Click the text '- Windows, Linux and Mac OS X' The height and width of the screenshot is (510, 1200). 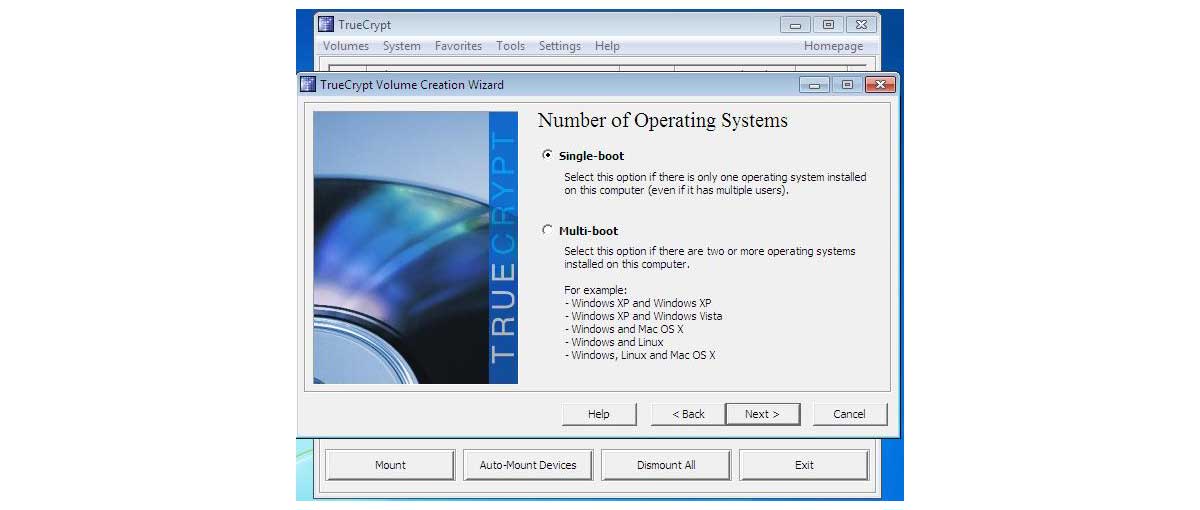(640, 355)
